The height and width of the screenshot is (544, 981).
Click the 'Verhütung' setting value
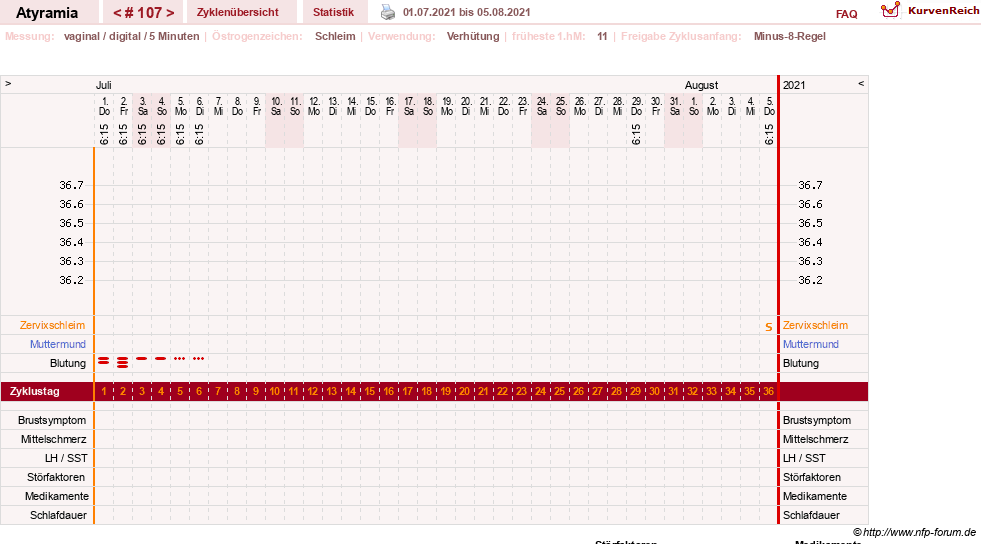(x=473, y=36)
